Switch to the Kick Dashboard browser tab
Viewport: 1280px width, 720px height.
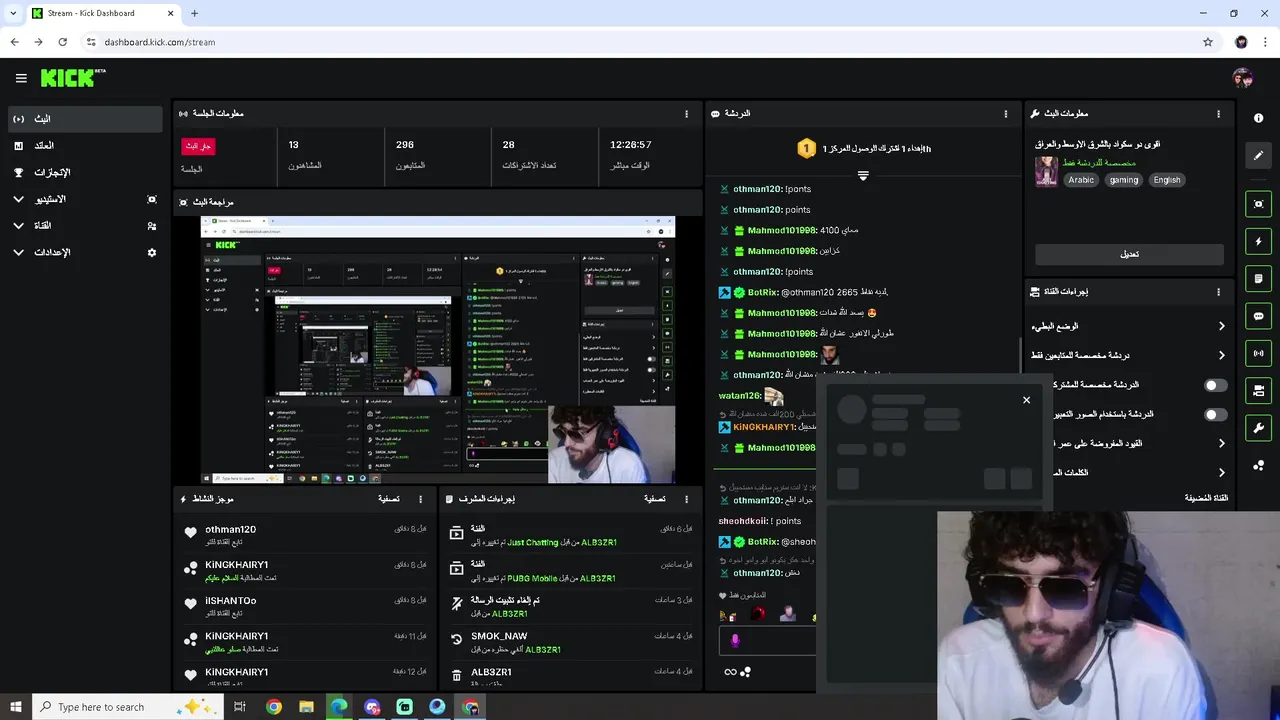[x=103, y=13]
